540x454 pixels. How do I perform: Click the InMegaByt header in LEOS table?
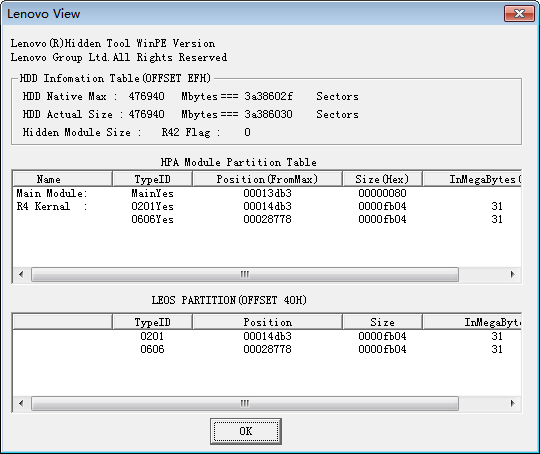[472, 322]
